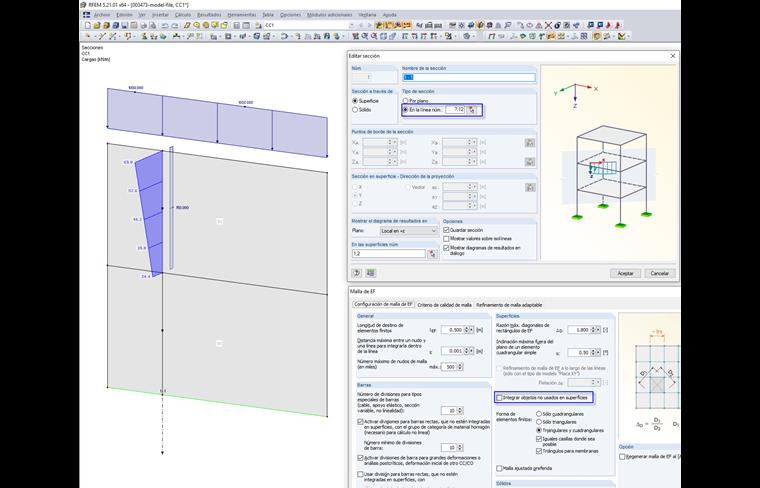The image size is (760, 488).
Task: Toggle 'Mostrar diagramas de resultados en diálogo'
Action: click(446, 248)
